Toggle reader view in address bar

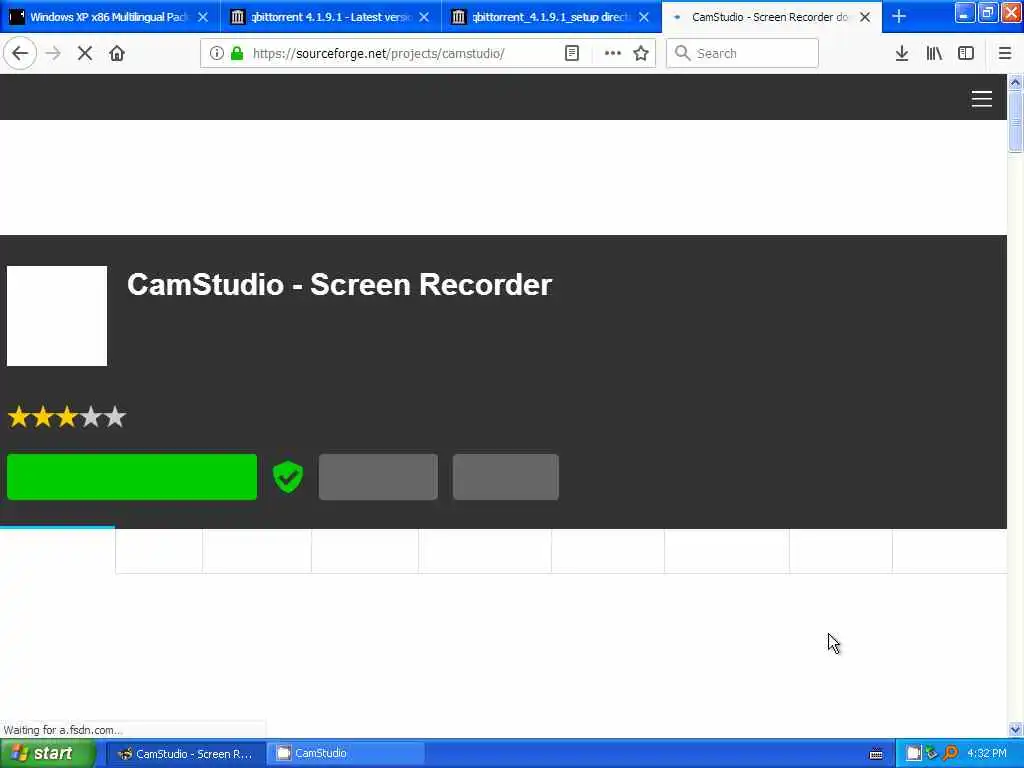coord(572,53)
